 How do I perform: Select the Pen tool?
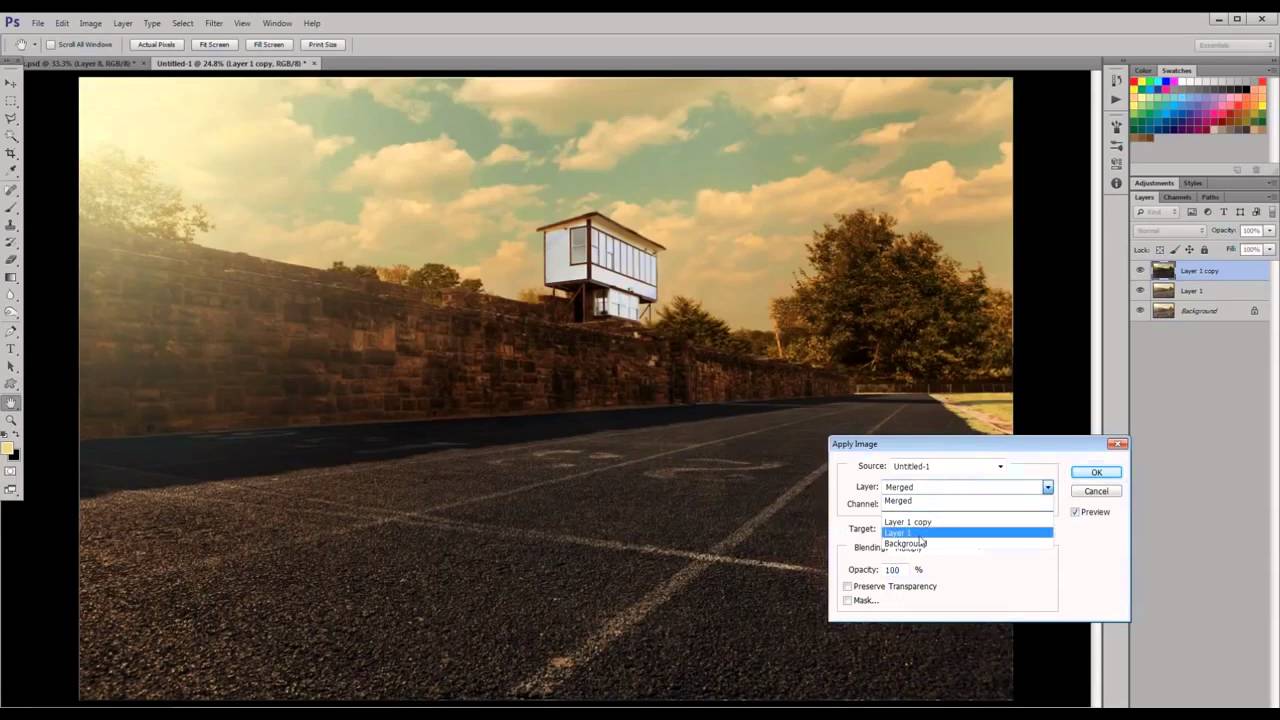tap(11, 331)
